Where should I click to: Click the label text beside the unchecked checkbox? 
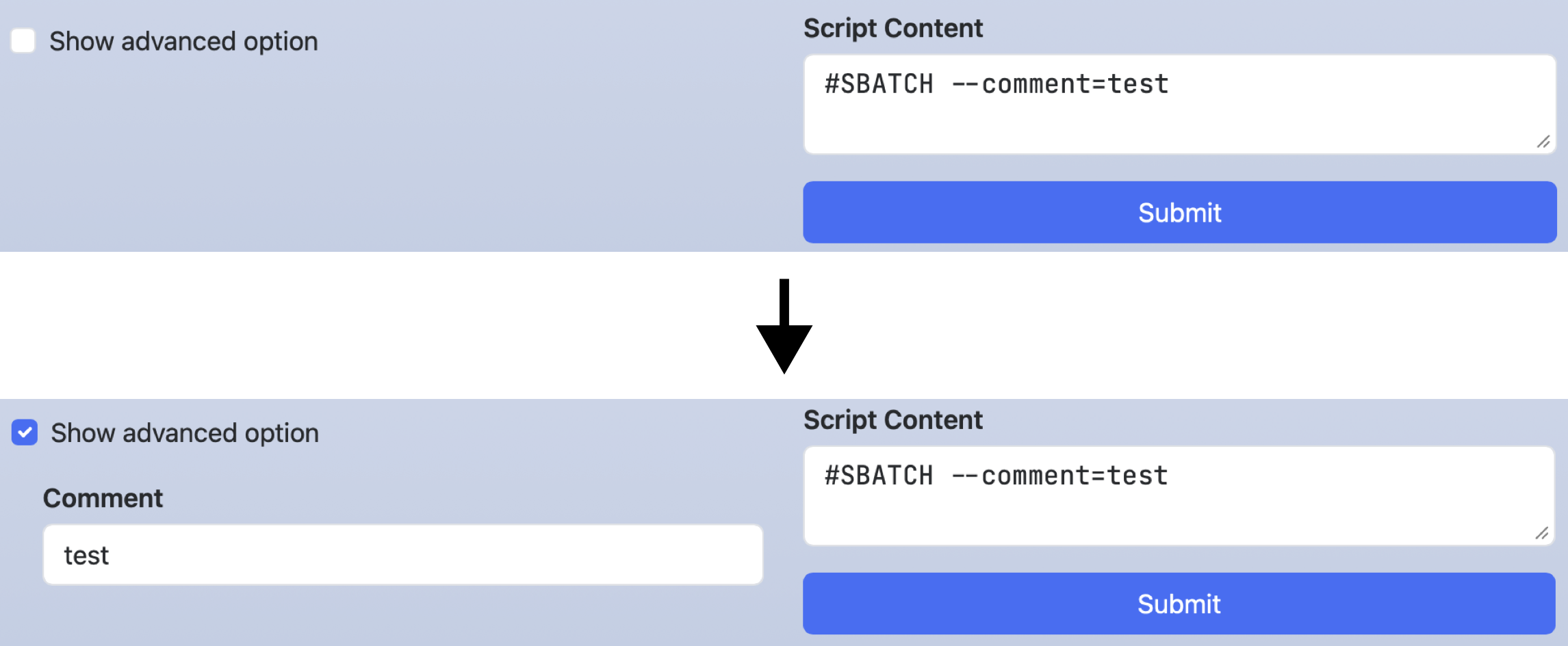pos(183,42)
